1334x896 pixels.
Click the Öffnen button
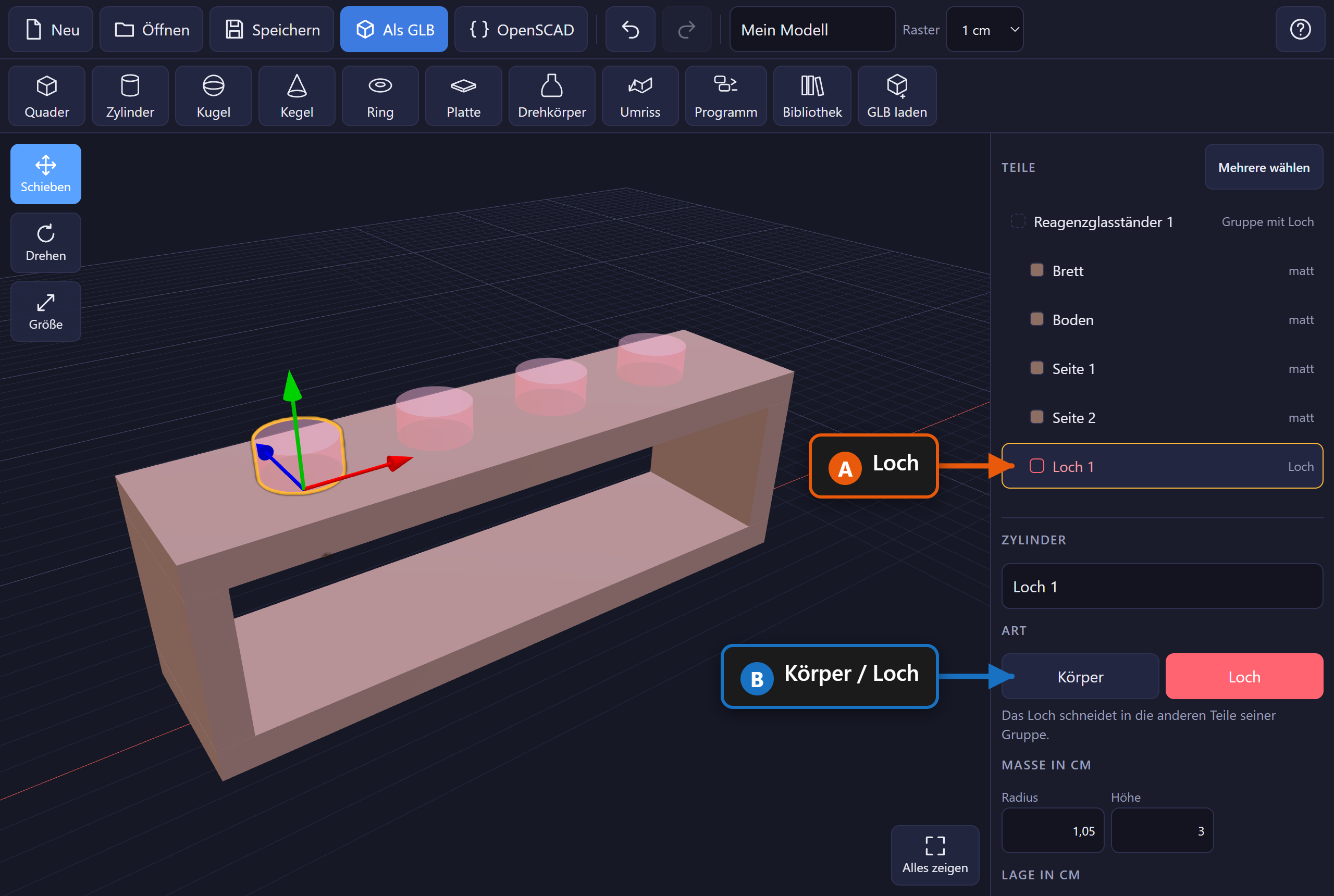pyautogui.click(x=152, y=29)
